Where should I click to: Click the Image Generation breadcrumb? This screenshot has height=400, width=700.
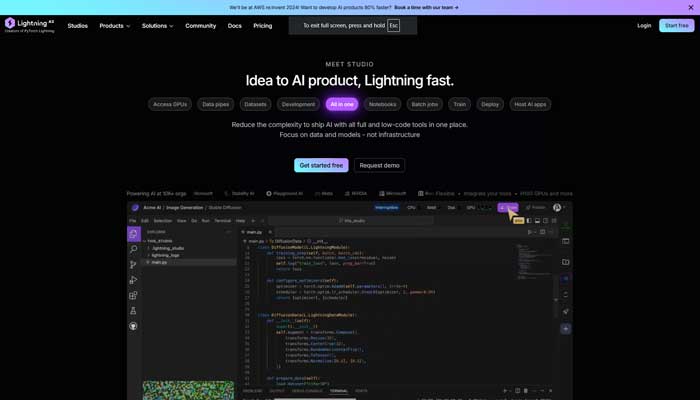click(184, 208)
